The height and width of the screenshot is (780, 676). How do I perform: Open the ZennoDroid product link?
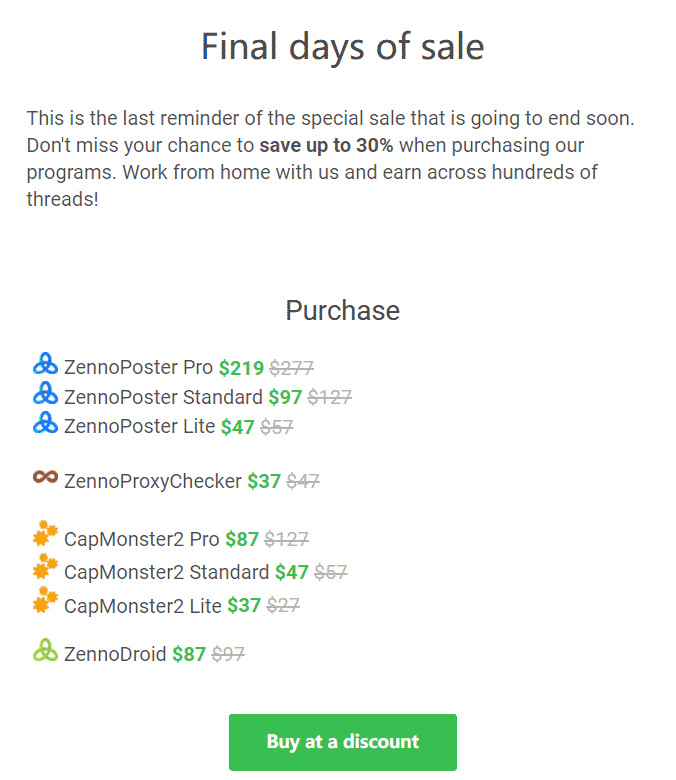[x=115, y=654]
